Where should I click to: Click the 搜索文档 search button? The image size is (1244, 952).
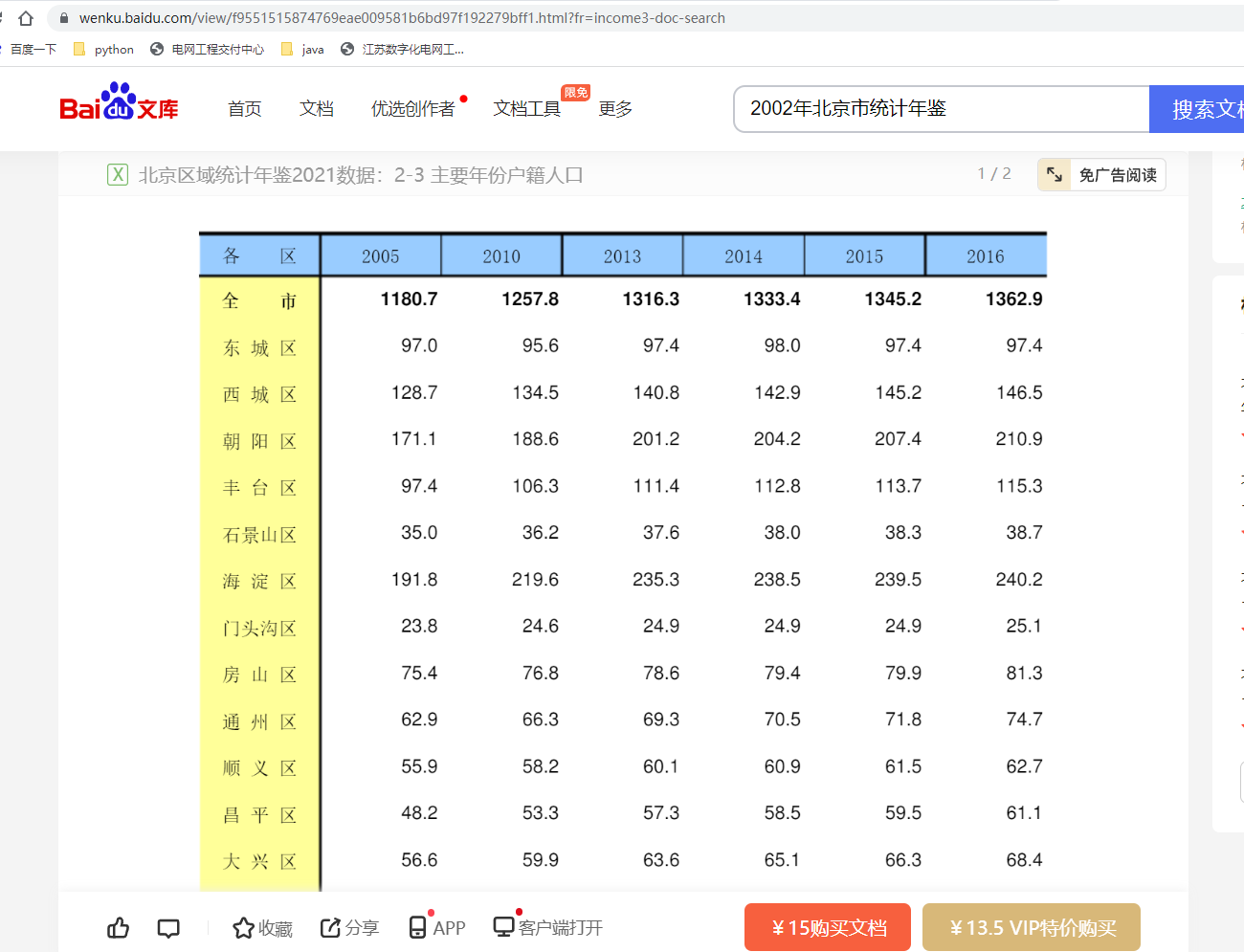(x=1197, y=109)
